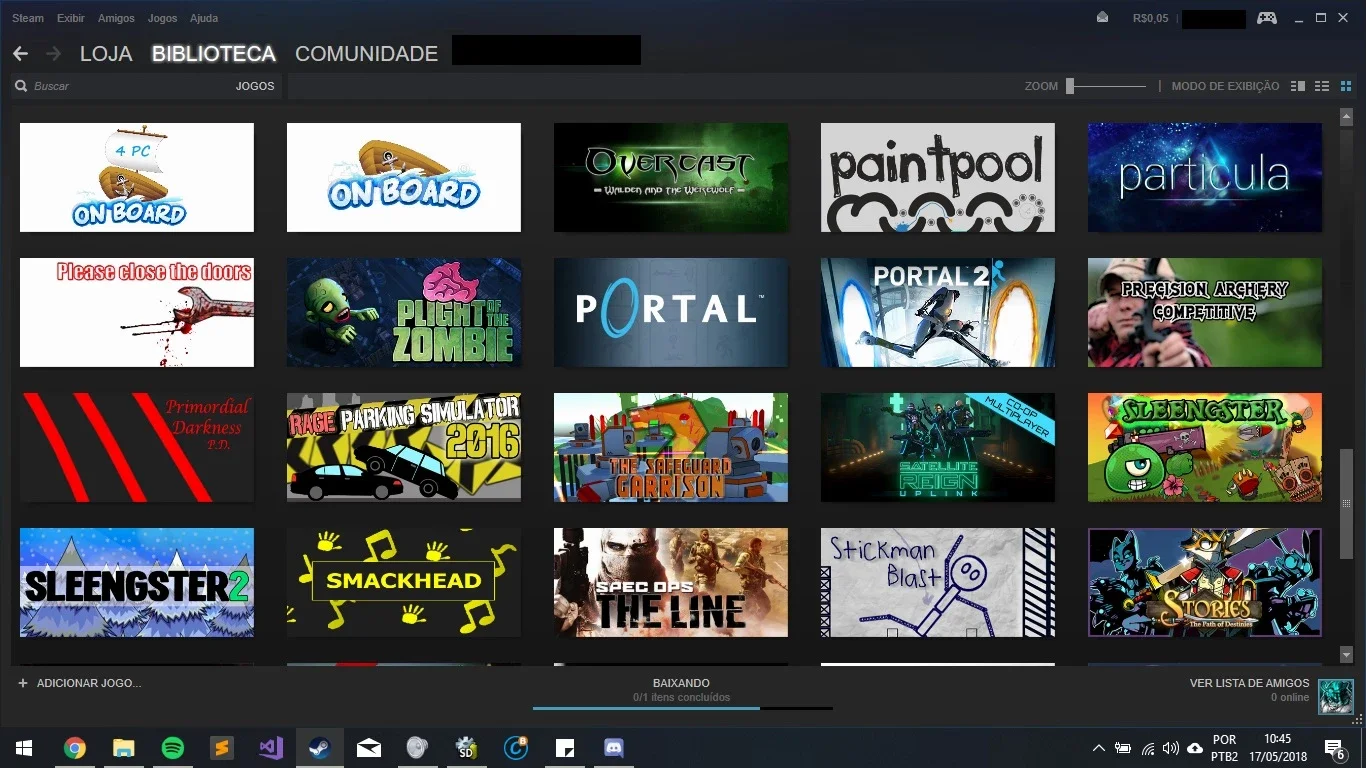Image resolution: width=1366 pixels, height=768 pixels.
Task: Expand the hidden system tray icons
Action: [x=1098, y=748]
